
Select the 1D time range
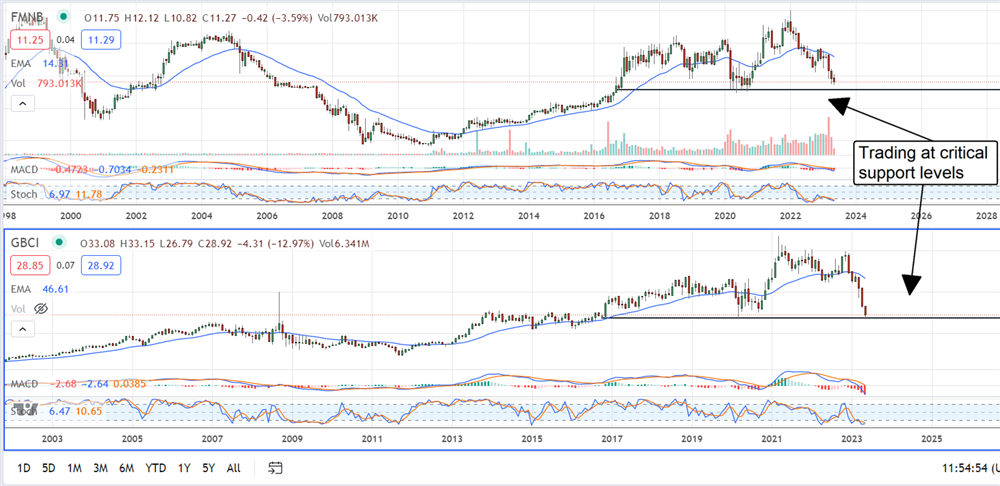(23, 468)
